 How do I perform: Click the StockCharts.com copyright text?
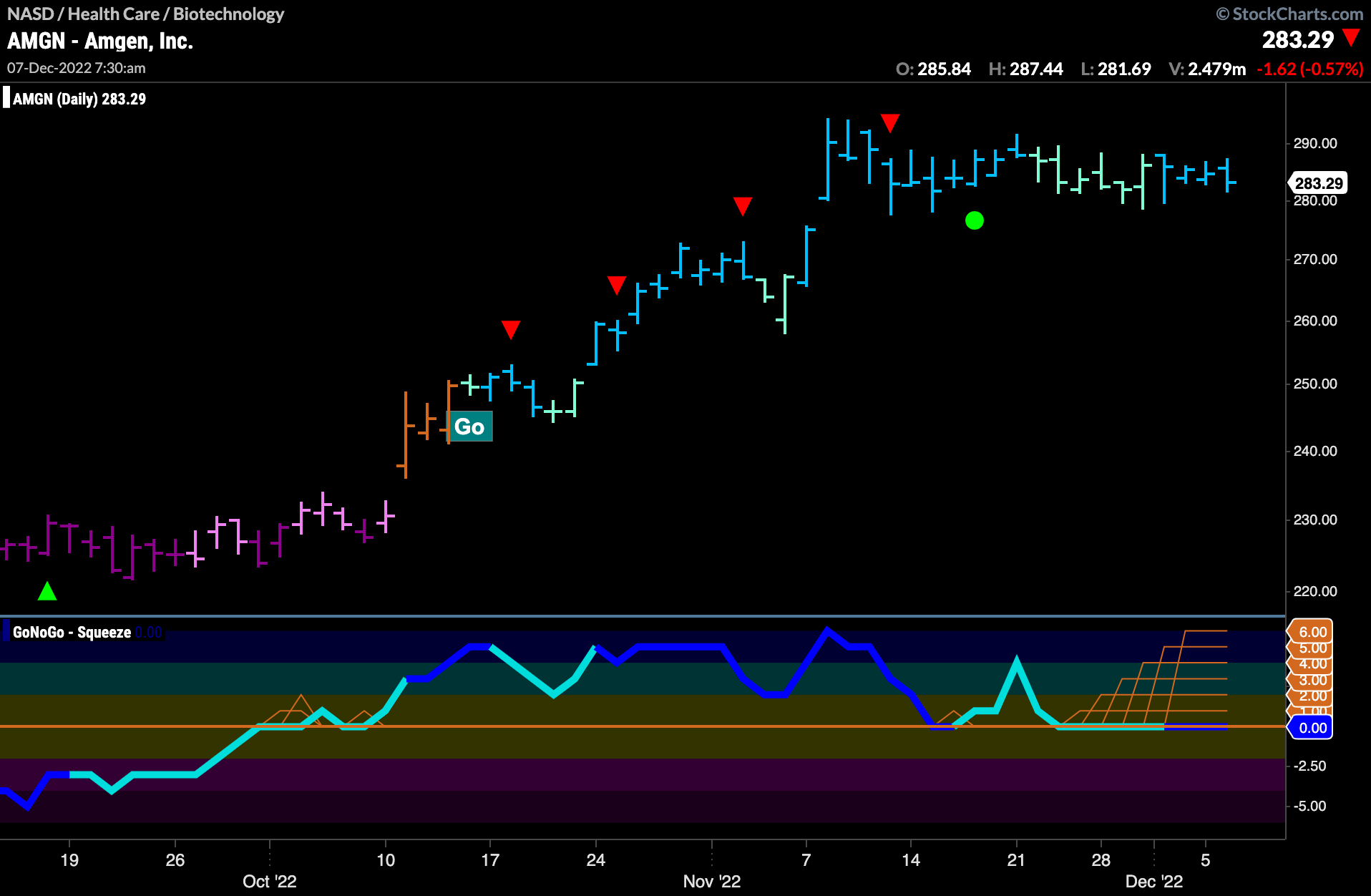tap(1289, 14)
